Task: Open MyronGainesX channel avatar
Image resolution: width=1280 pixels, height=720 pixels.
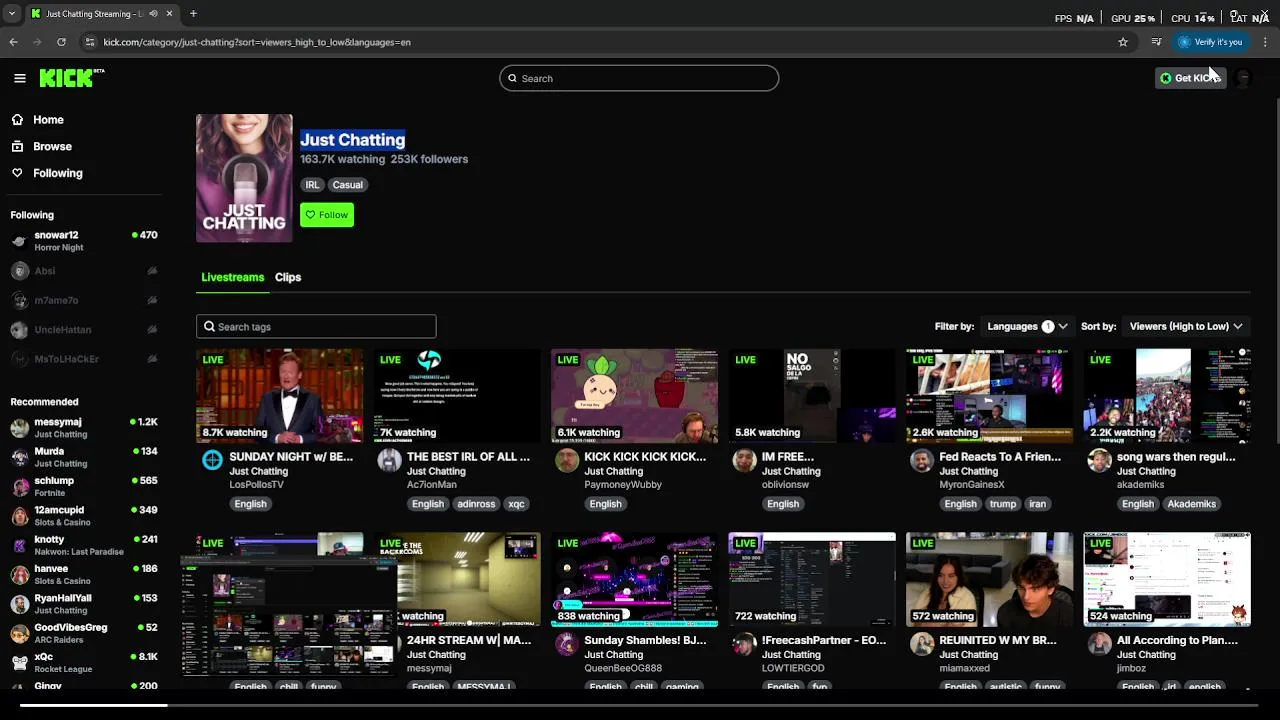Action: coord(922,460)
